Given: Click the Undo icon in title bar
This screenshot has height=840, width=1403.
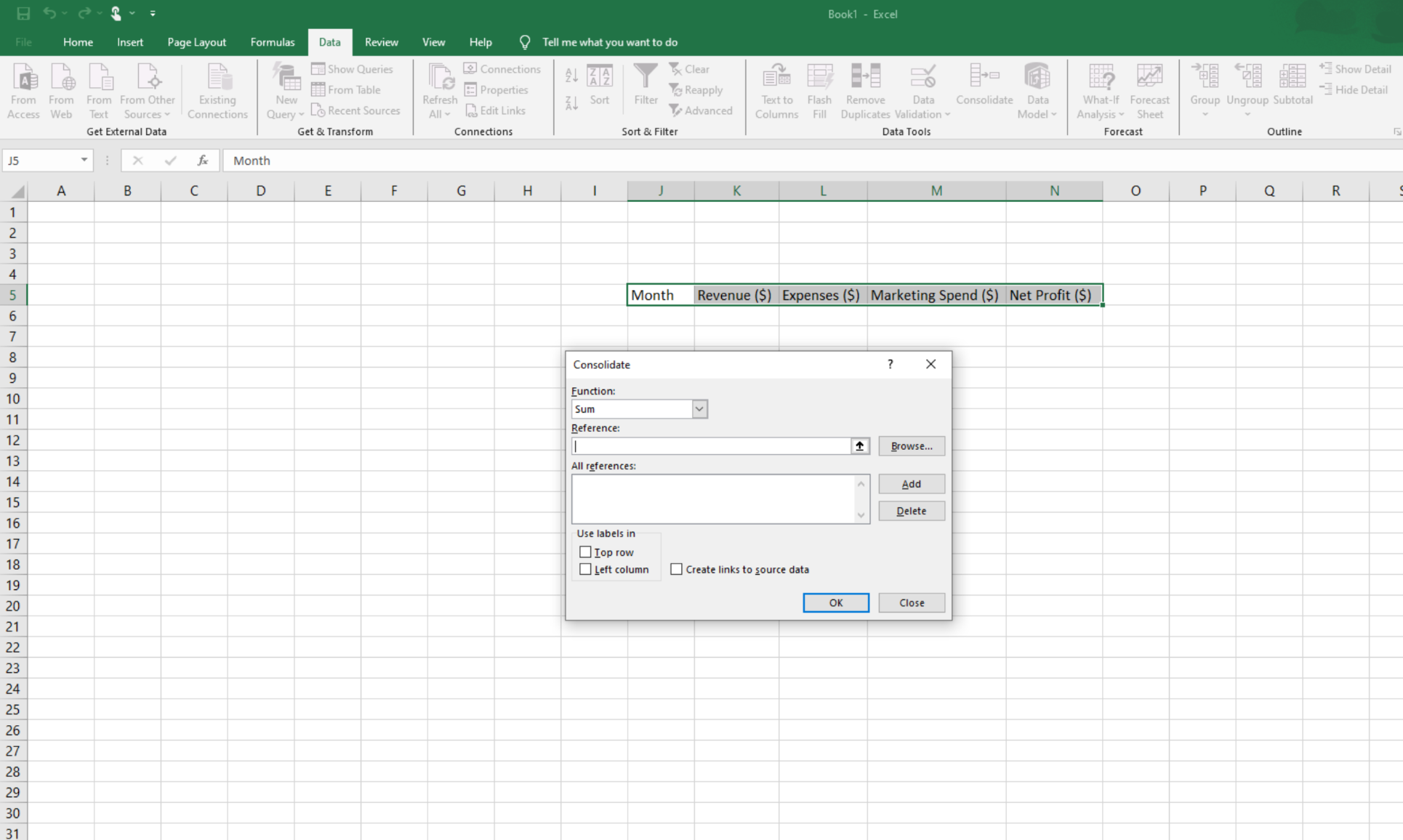Looking at the screenshot, I should (x=49, y=13).
